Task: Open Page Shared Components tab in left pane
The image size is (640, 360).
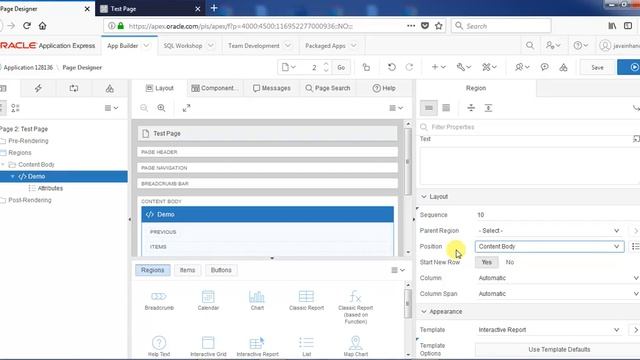Action: (109, 88)
